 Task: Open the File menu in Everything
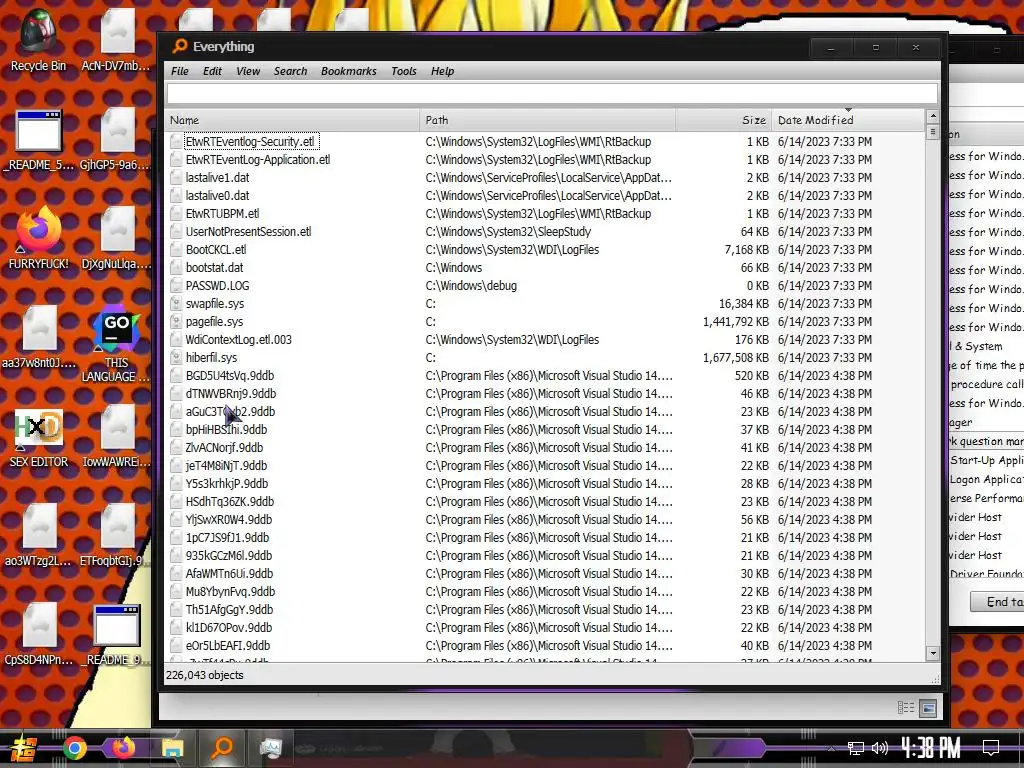coord(180,71)
